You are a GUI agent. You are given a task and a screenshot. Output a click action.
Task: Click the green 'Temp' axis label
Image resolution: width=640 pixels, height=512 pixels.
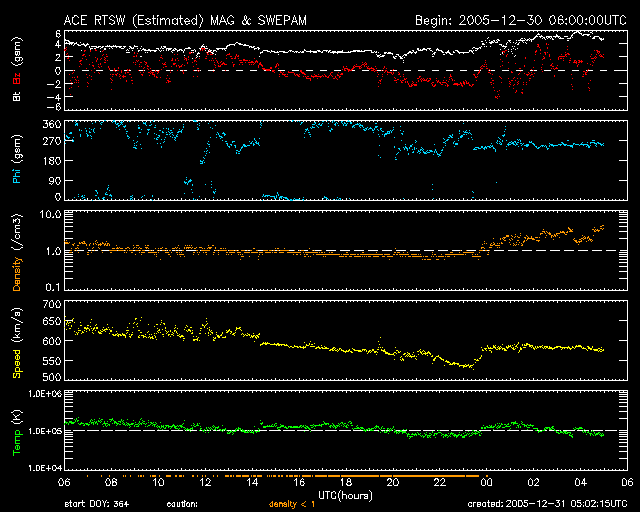(x=17, y=443)
